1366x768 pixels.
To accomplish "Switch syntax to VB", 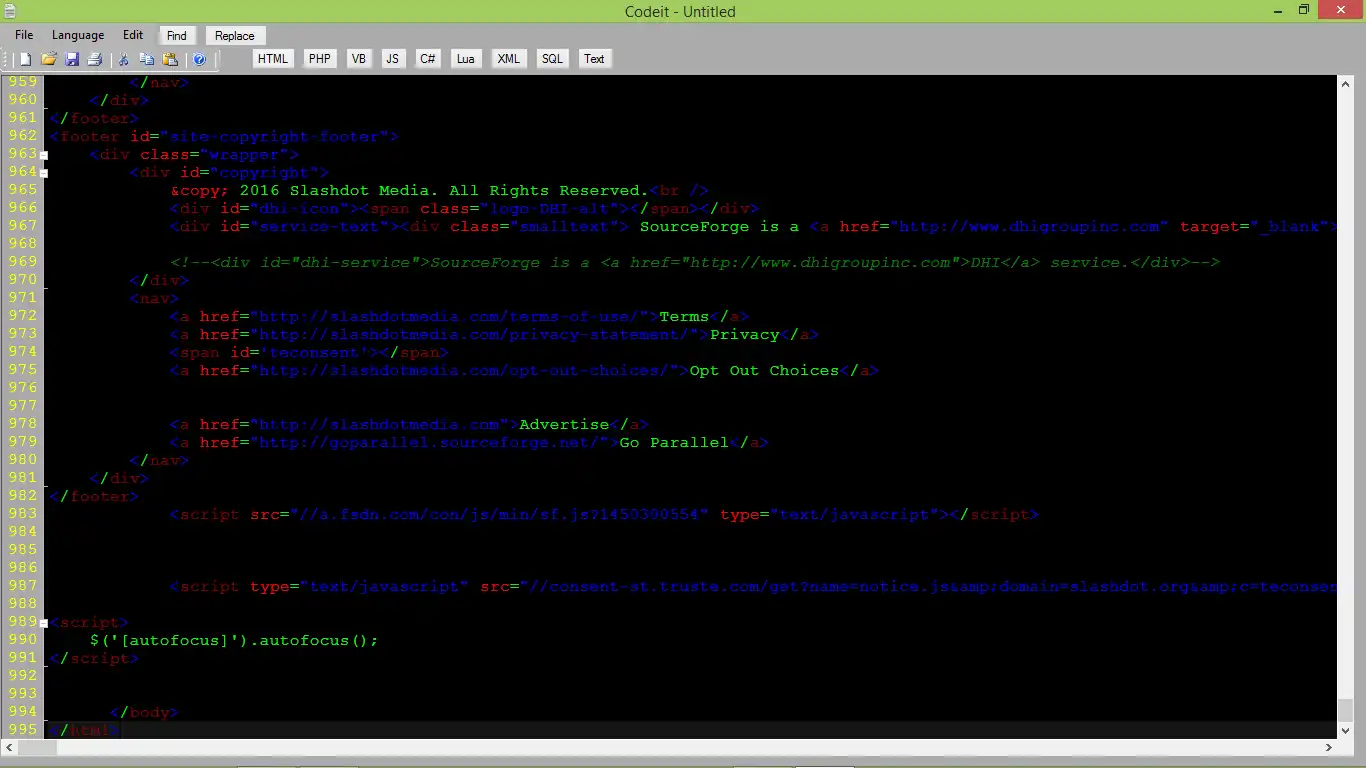I will [358, 59].
